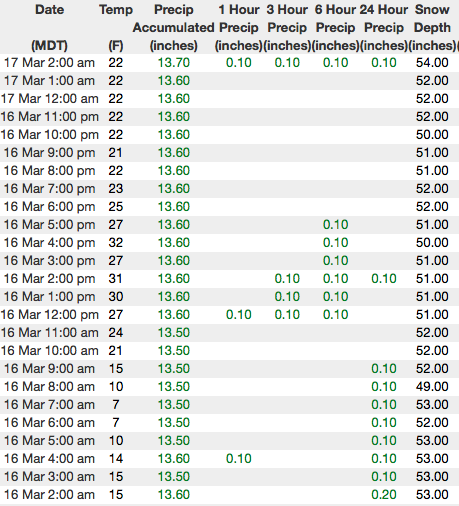Viewport: 459px width, 506px height.
Task: Click the Temp (F) column header
Action: [116, 27]
